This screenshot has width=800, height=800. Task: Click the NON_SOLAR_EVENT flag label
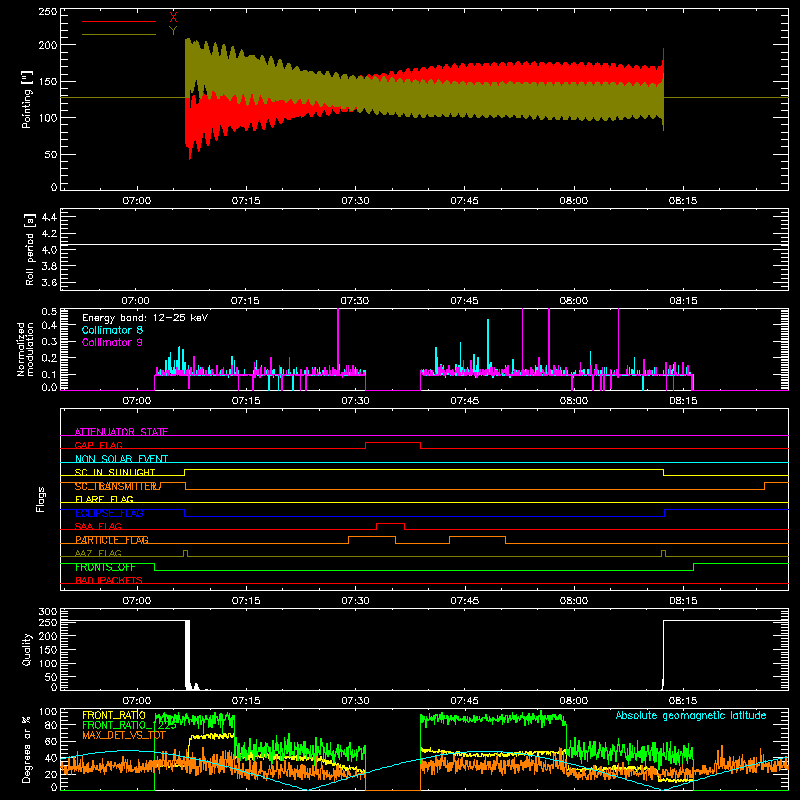121,459
